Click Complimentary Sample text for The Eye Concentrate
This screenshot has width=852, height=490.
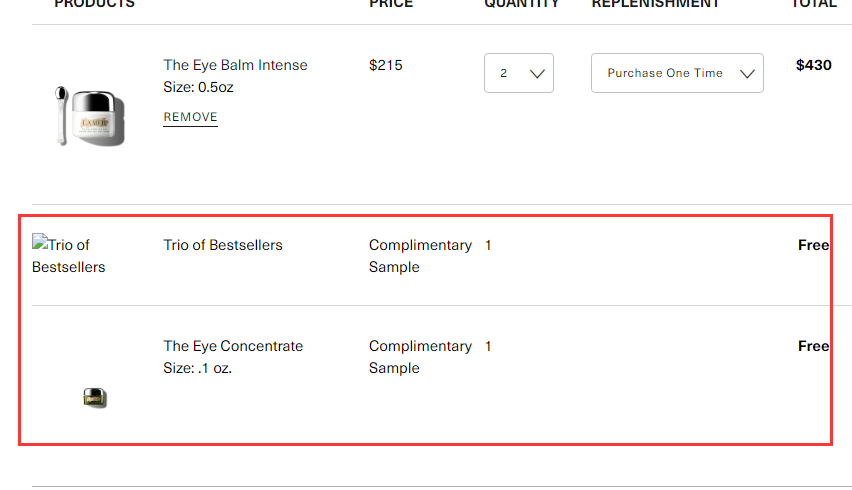[x=420, y=357]
